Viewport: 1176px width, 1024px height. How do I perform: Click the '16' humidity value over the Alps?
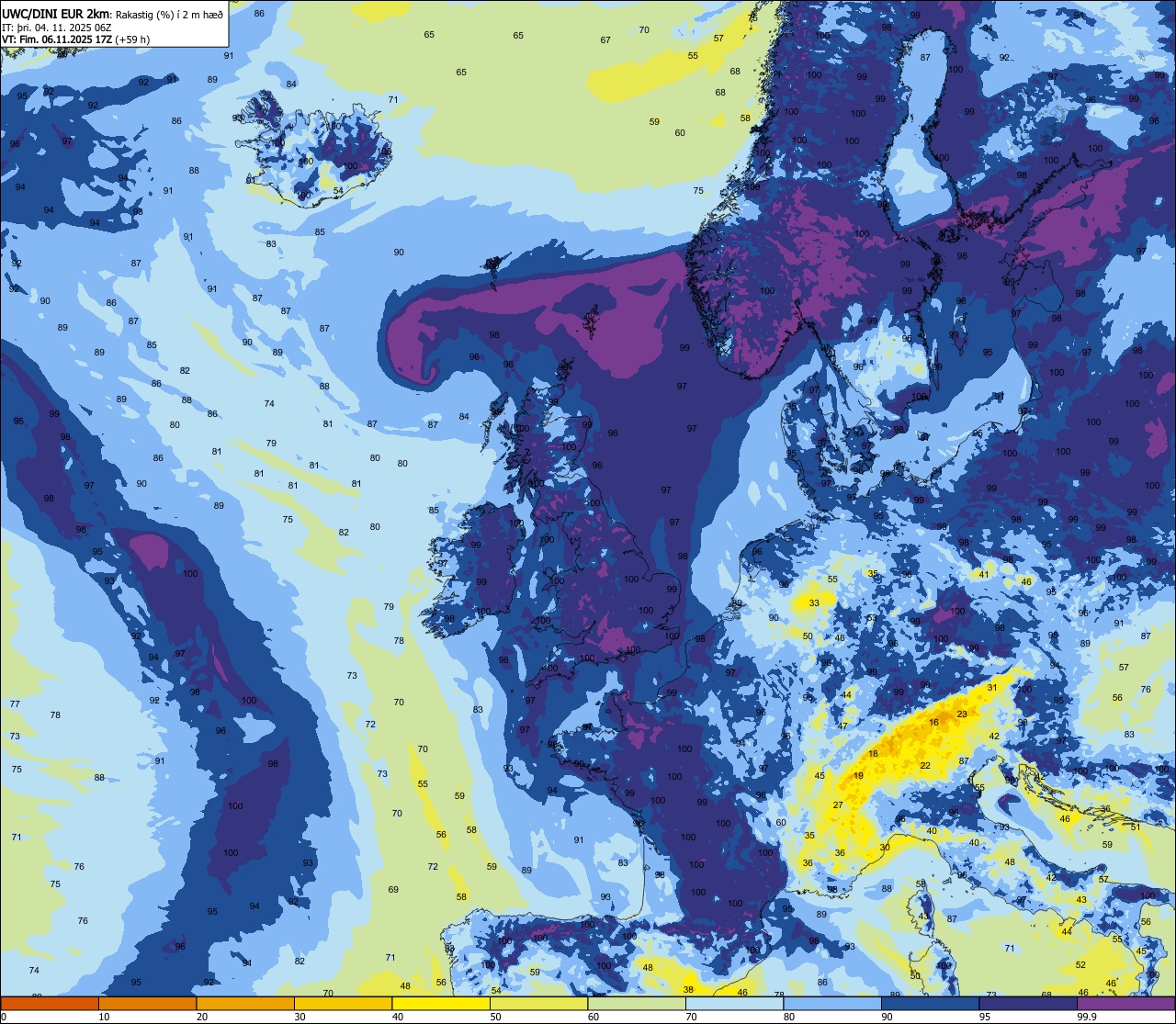933,723
